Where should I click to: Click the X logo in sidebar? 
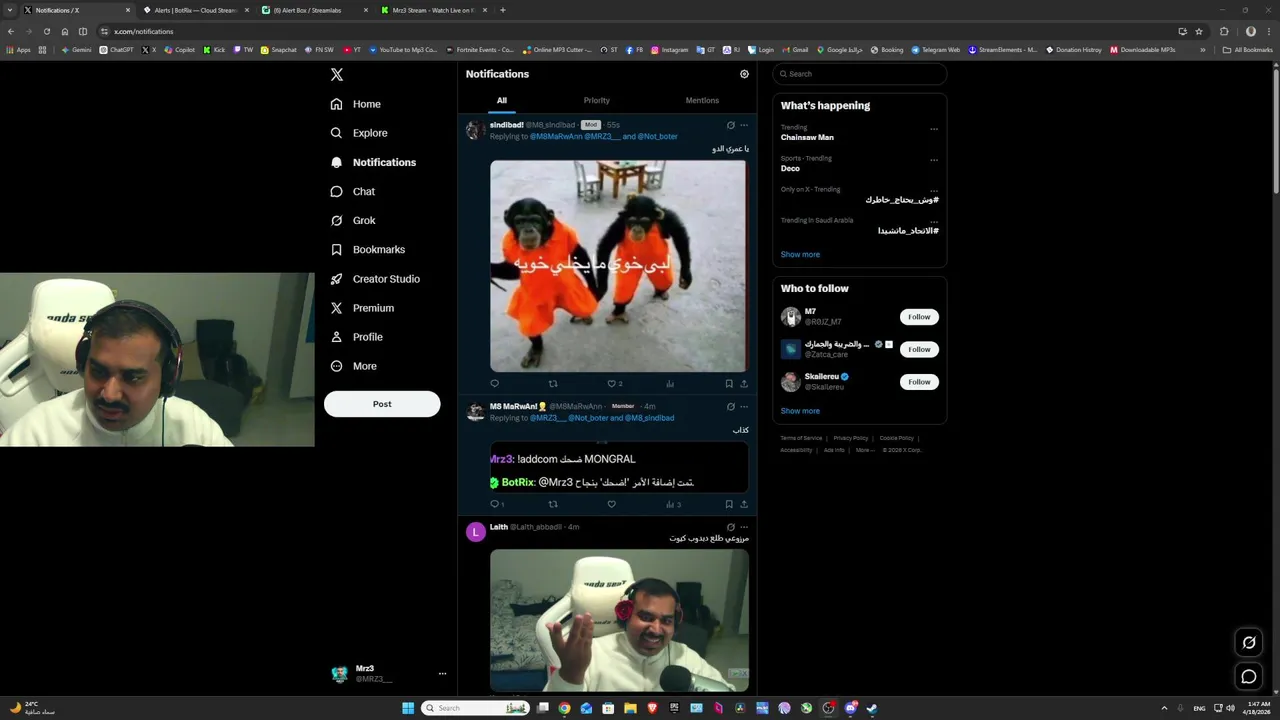[x=337, y=74]
